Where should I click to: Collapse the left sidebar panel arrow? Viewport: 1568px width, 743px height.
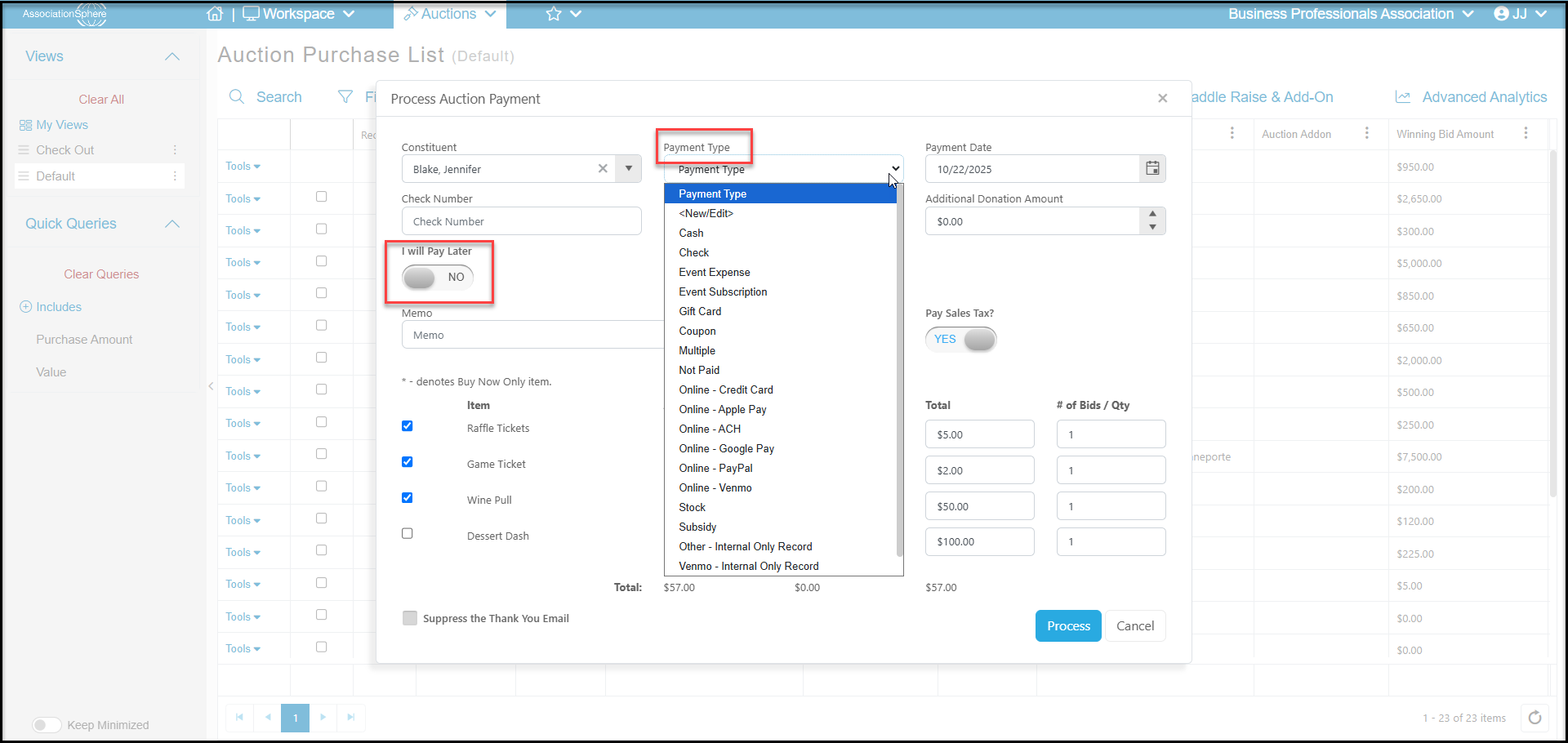(x=211, y=386)
